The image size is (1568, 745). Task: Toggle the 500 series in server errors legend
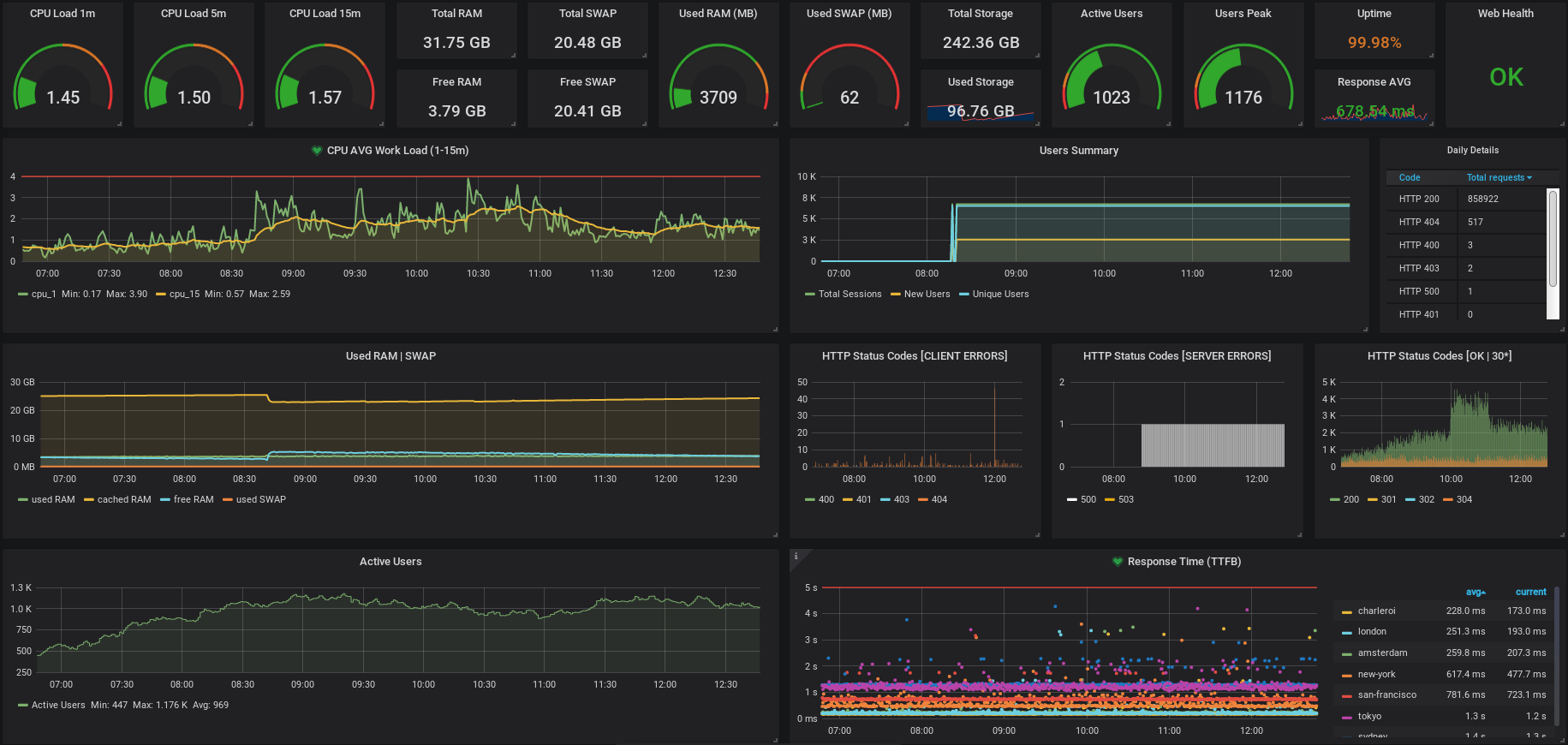1088,499
